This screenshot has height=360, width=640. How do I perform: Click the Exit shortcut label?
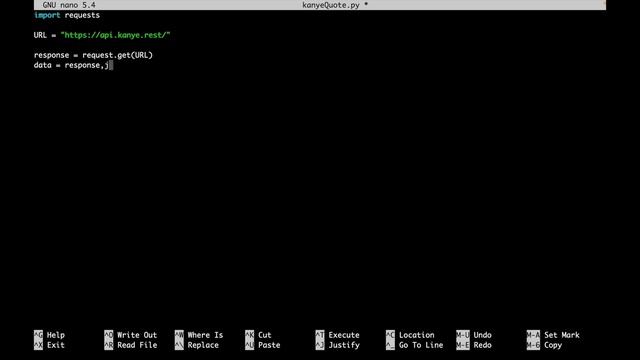(56, 345)
